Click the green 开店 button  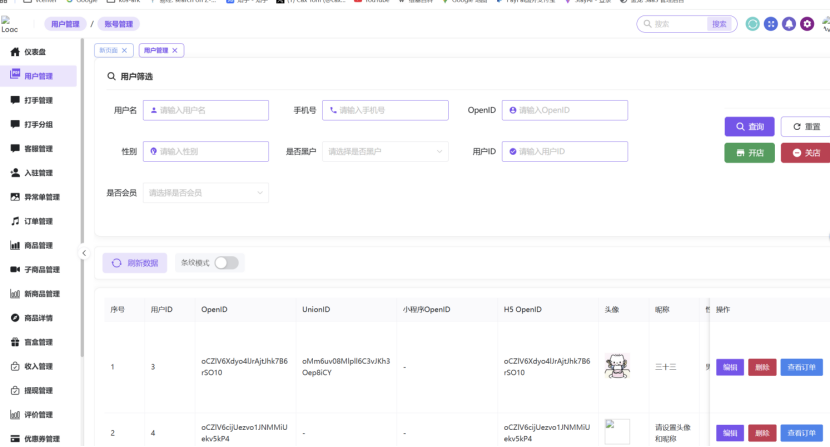coord(750,153)
